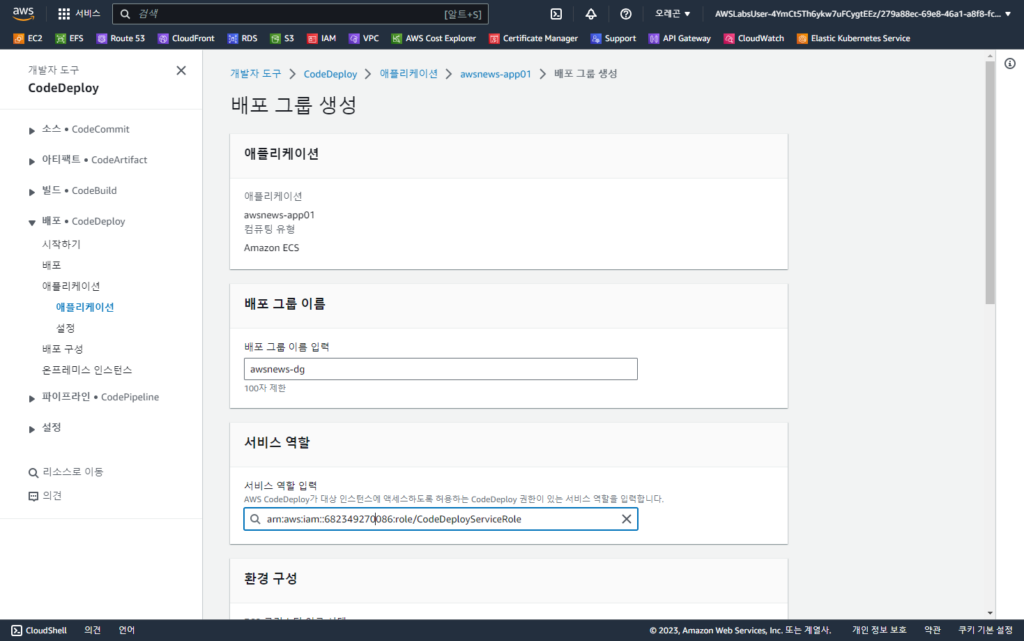Open Certificate Manager shortcut

534,39
